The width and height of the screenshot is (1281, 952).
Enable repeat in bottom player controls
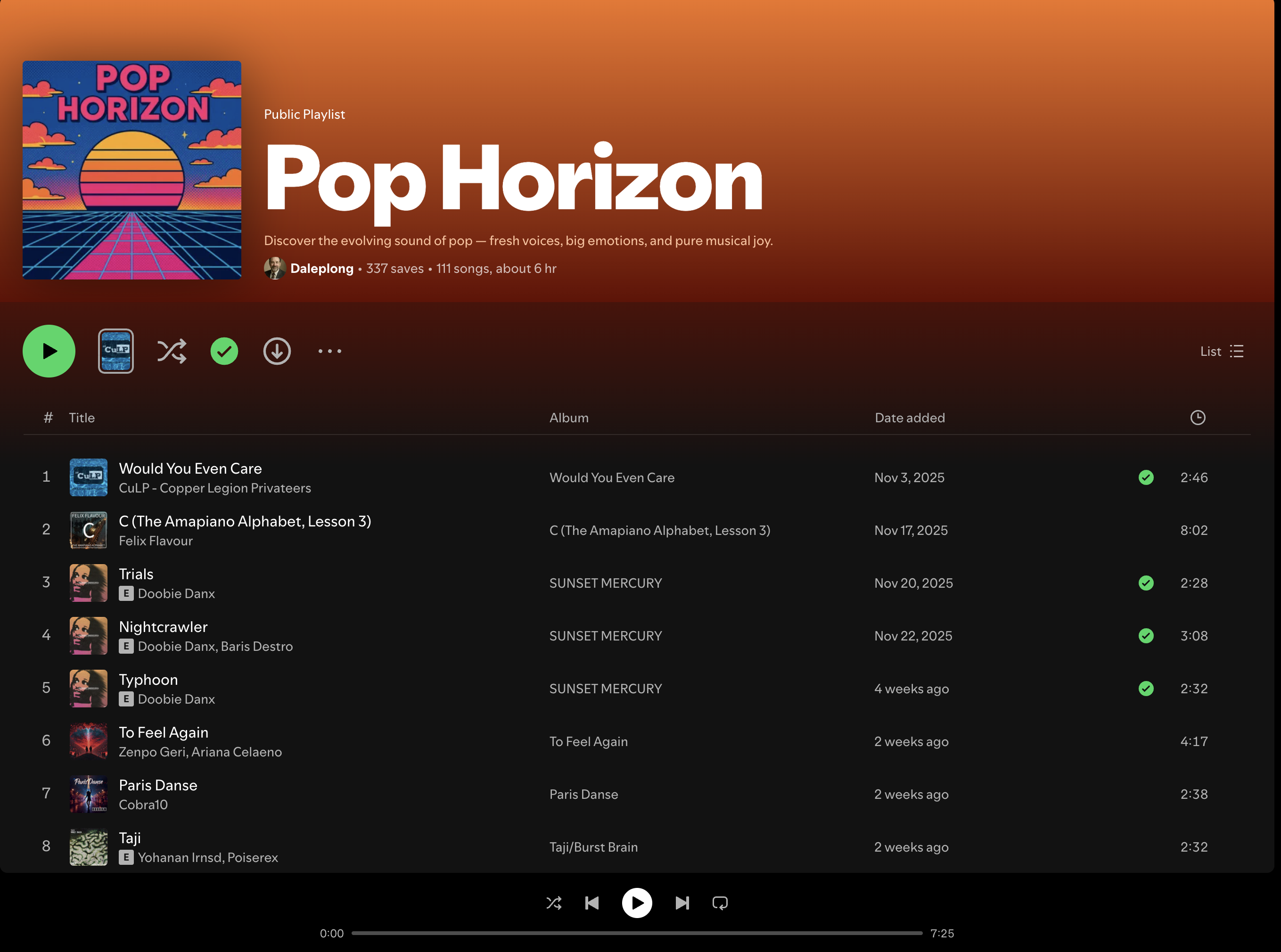720,903
